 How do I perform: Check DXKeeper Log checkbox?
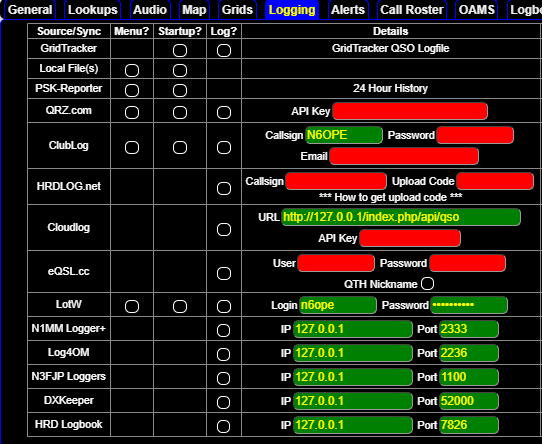point(223,403)
